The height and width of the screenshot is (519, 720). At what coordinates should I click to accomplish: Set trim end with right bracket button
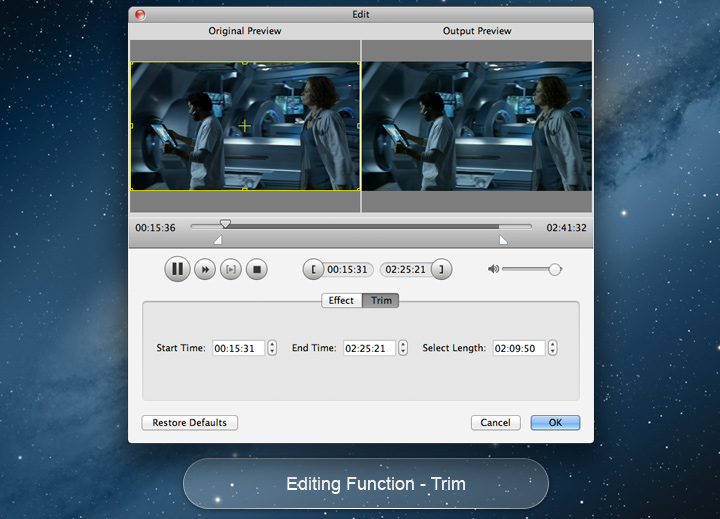pyautogui.click(x=441, y=269)
